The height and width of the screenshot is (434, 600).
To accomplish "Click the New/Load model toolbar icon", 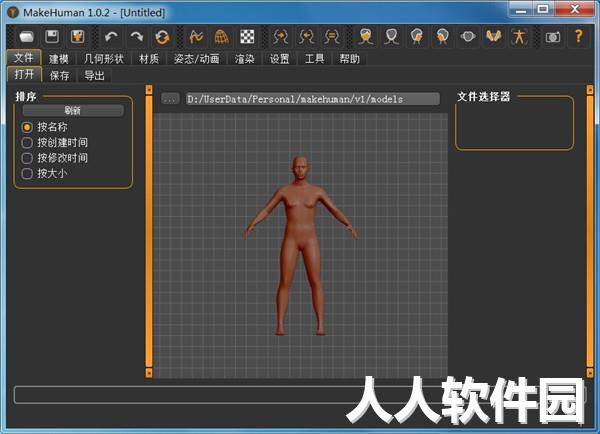I will pyautogui.click(x=26, y=37).
